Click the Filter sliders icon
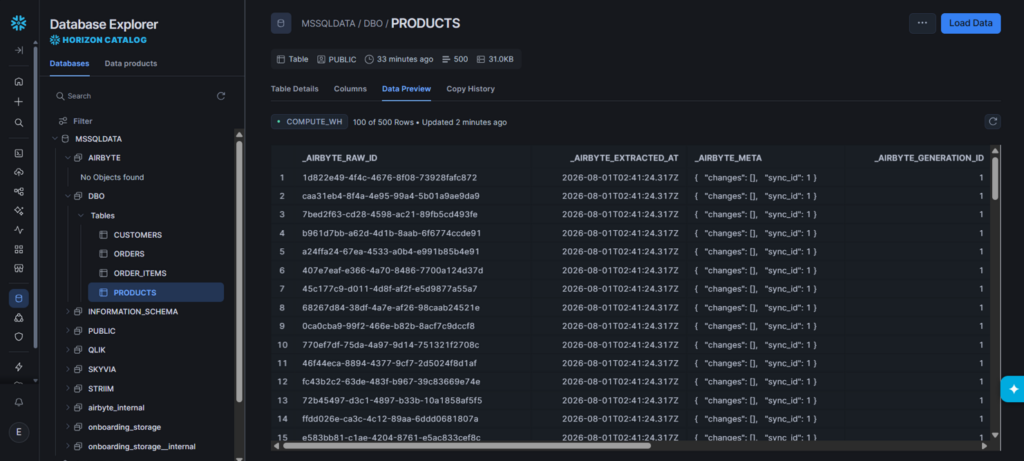The height and width of the screenshot is (461, 1024). (63, 121)
